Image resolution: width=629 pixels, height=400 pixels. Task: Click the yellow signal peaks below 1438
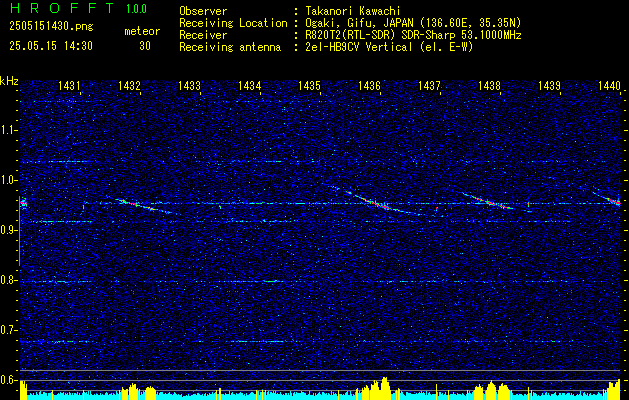[x=491, y=390]
